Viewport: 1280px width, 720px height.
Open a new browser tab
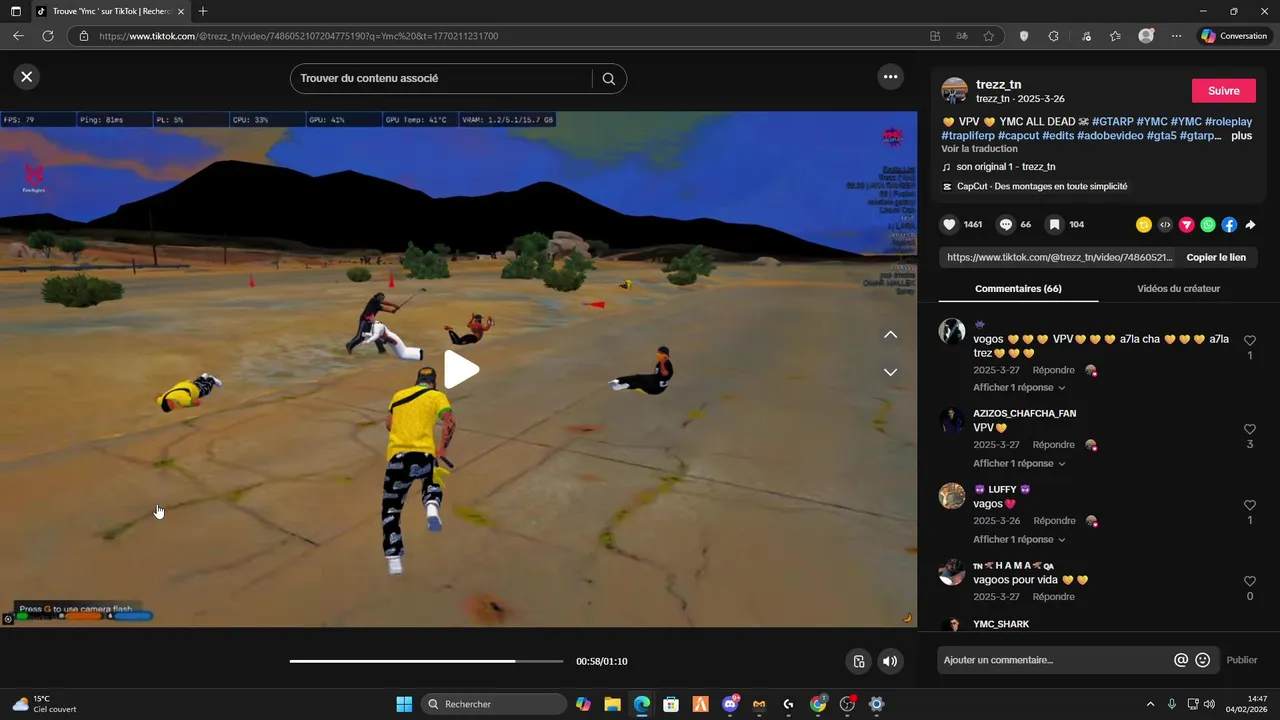point(203,11)
